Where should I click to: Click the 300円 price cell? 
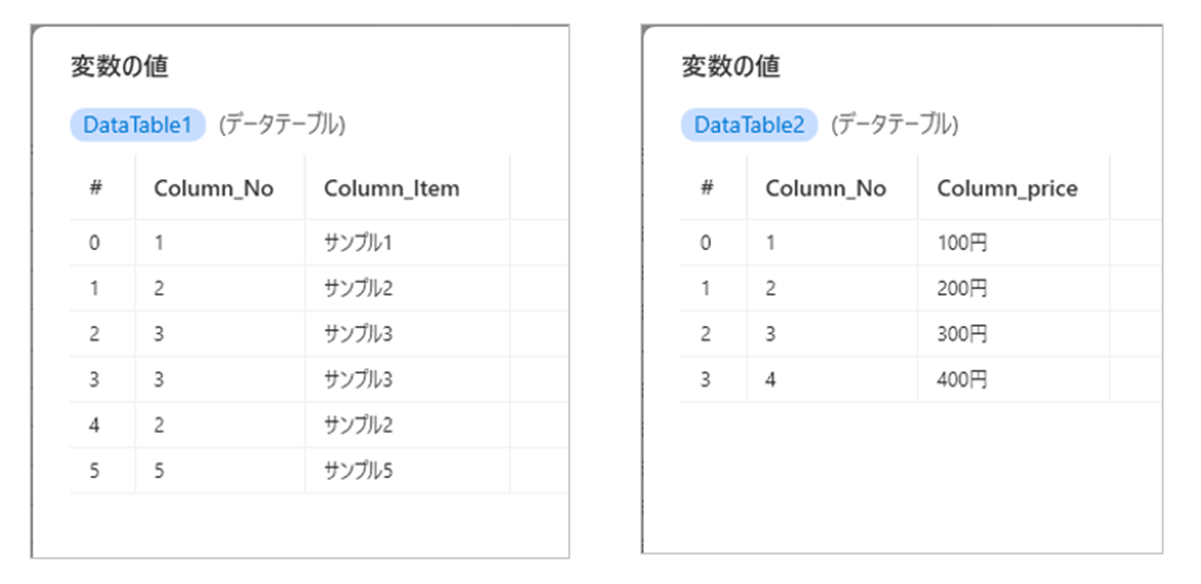coord(962,334)
